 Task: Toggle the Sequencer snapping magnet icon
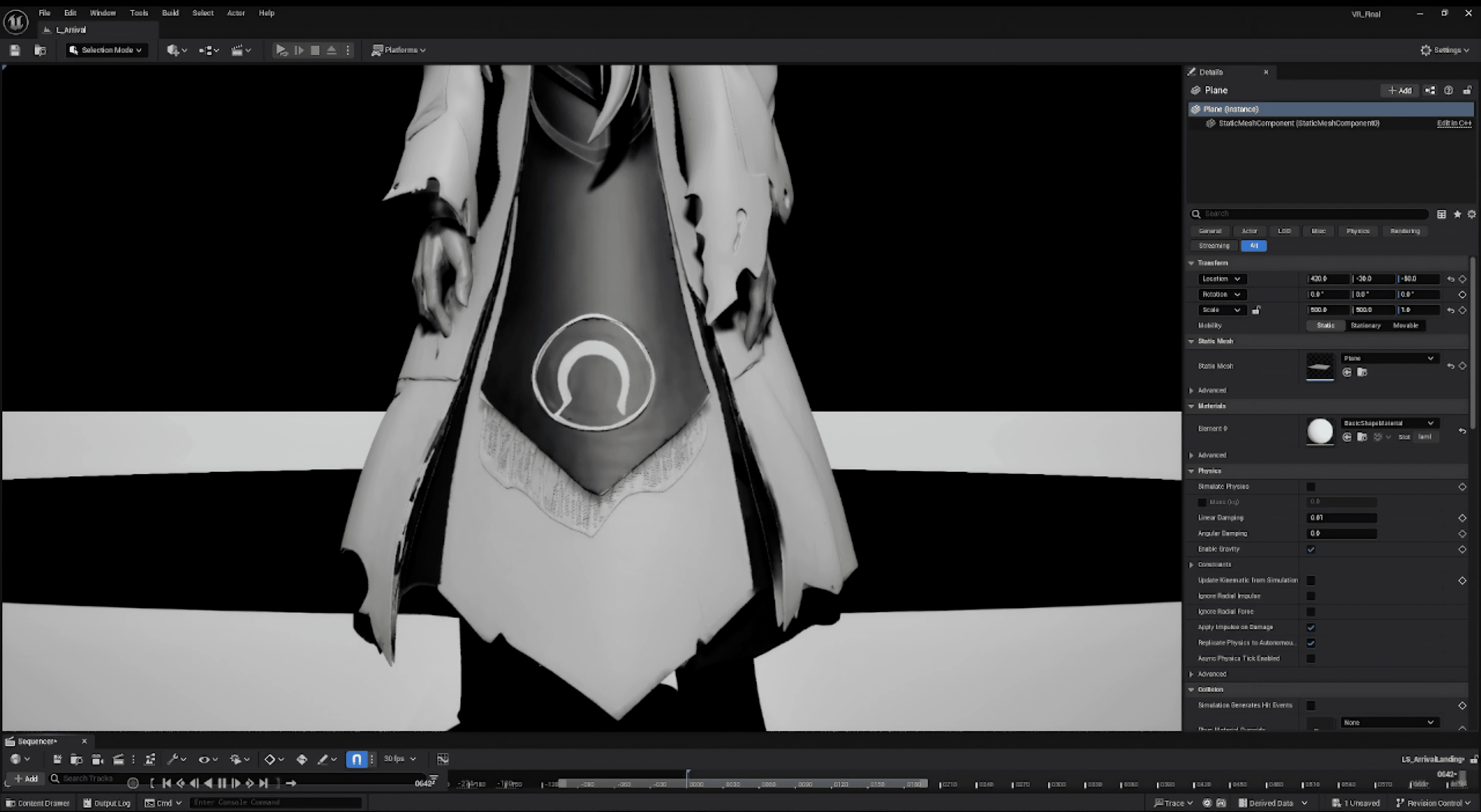pos(357,759)
